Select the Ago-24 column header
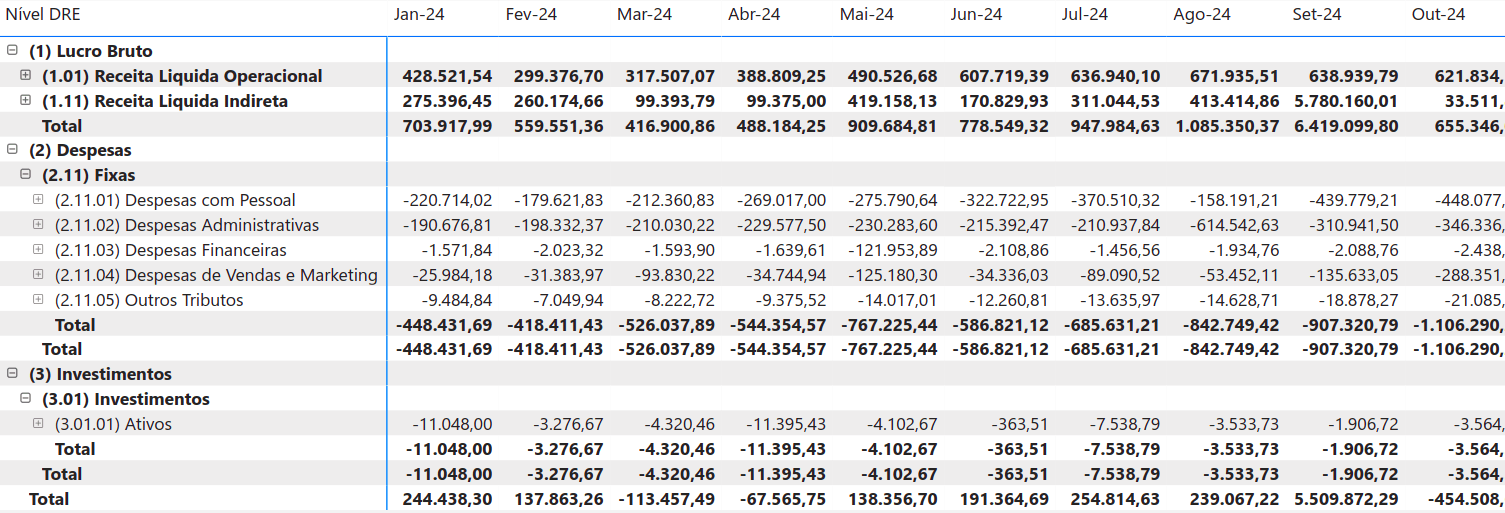Image resolution: width=1505 pixels, height=513 pixels. [x=1202, y=15]
